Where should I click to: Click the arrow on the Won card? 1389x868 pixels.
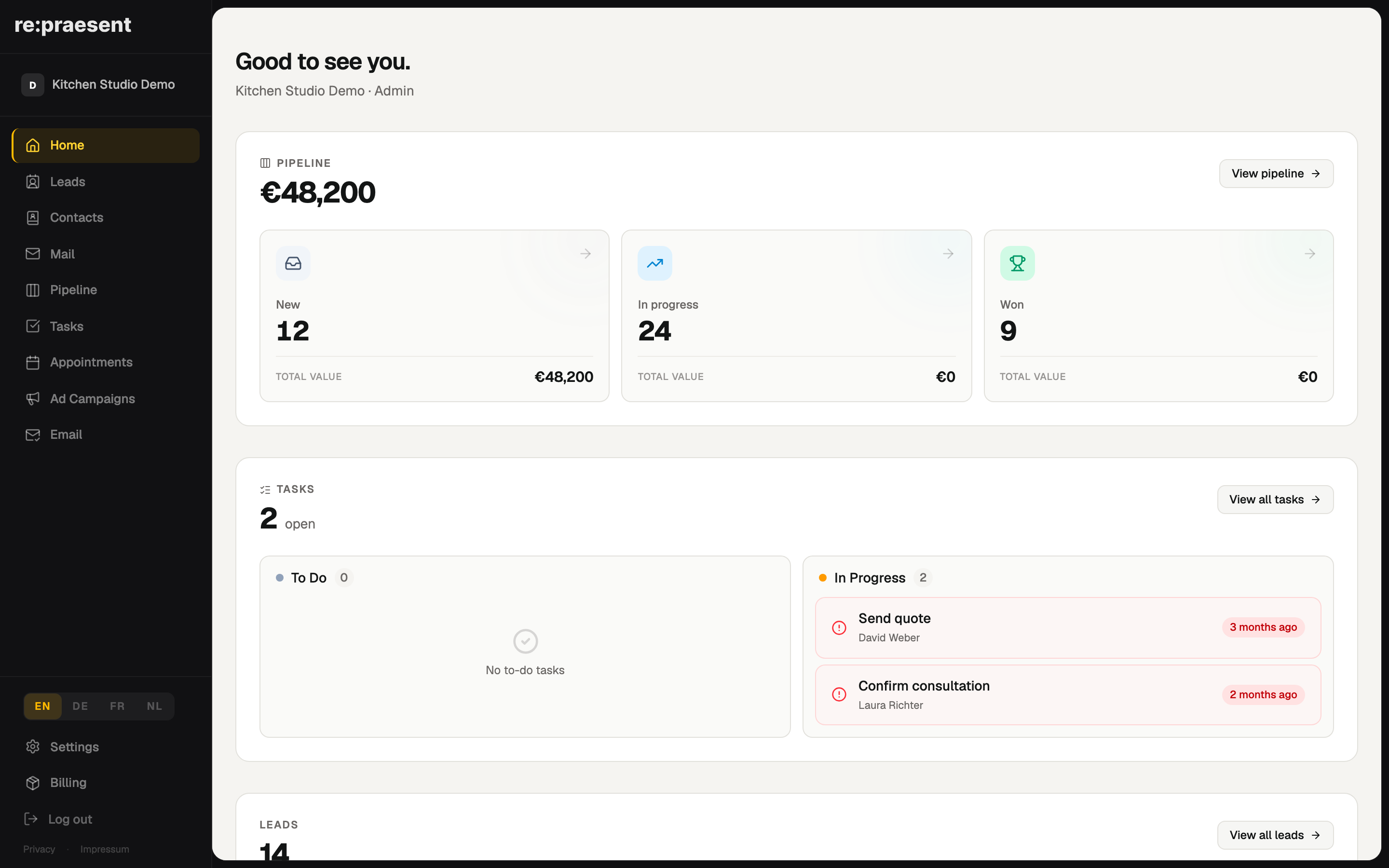click(x=1310, y=254)
